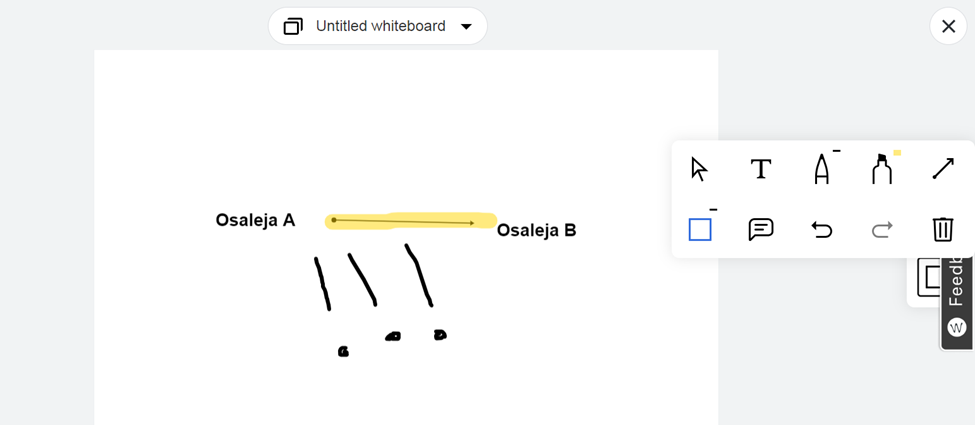Click the Untitled whiteboard title
The image size is (975, 425).
(x=381, y=26)
